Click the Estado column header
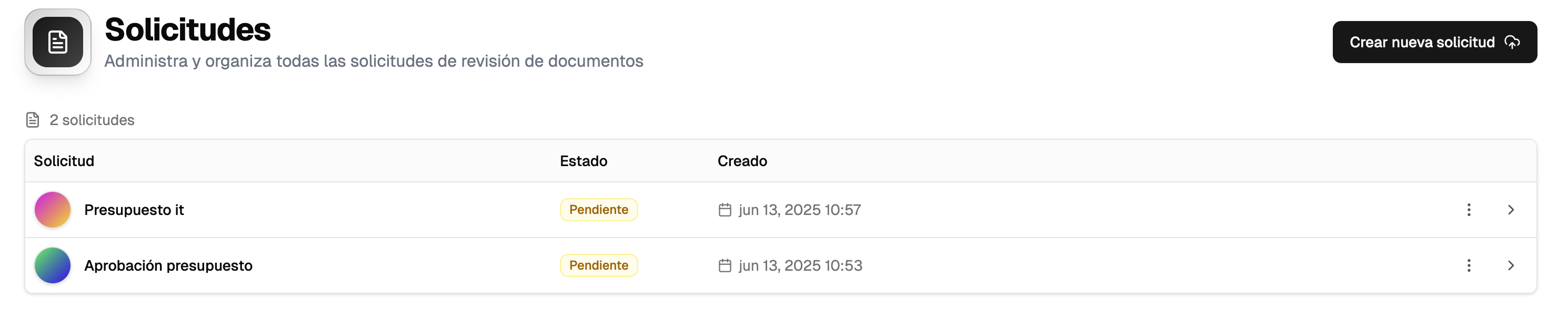The height and width of the screenshot is (328, 1568). pos(583,161)
